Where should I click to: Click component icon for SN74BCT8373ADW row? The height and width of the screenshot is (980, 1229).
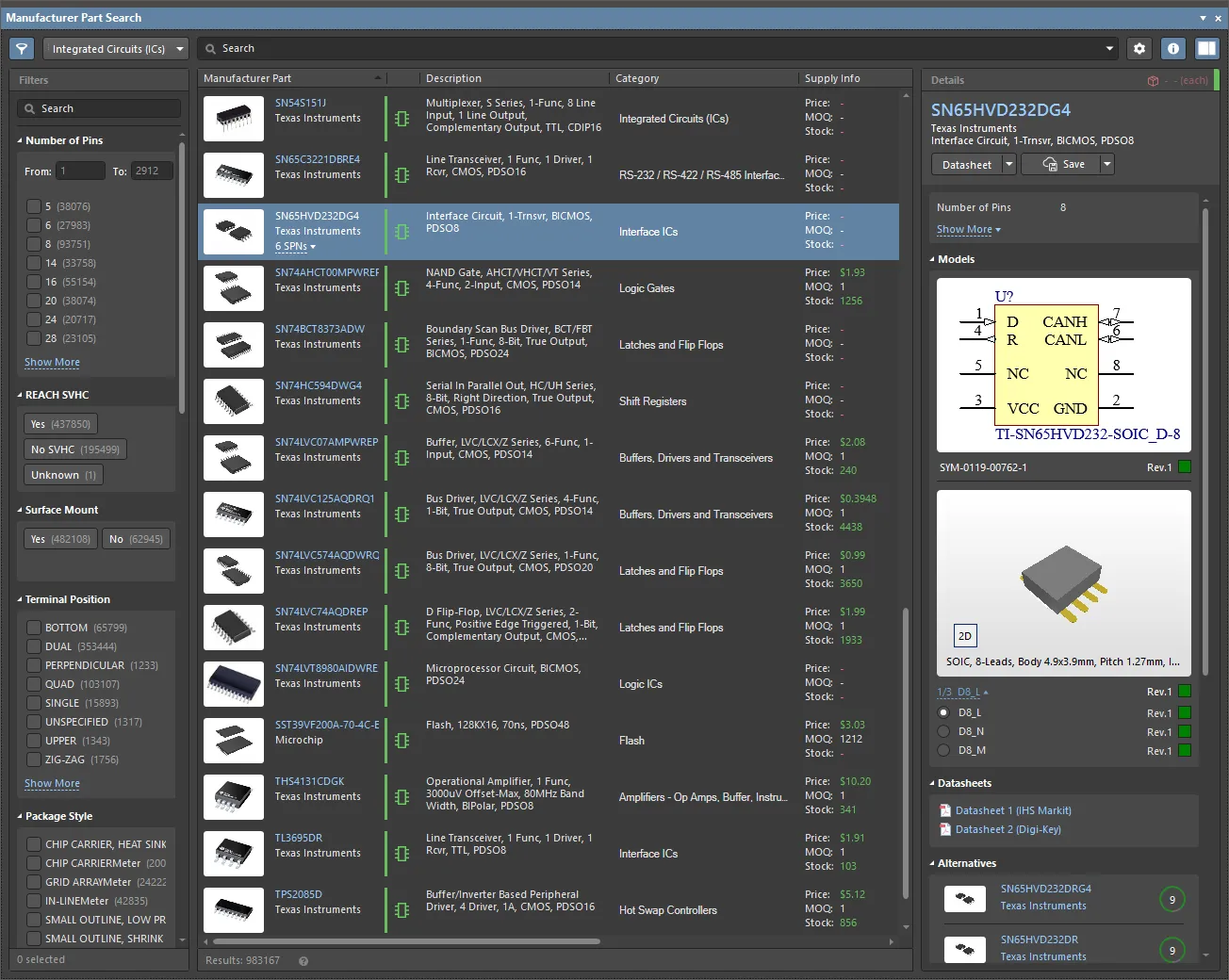click(402, 345)
